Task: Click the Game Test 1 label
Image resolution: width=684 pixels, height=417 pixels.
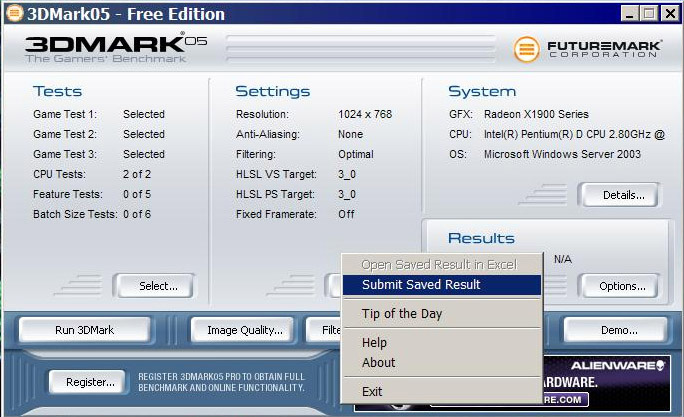Action: click(x=65, y=114)
